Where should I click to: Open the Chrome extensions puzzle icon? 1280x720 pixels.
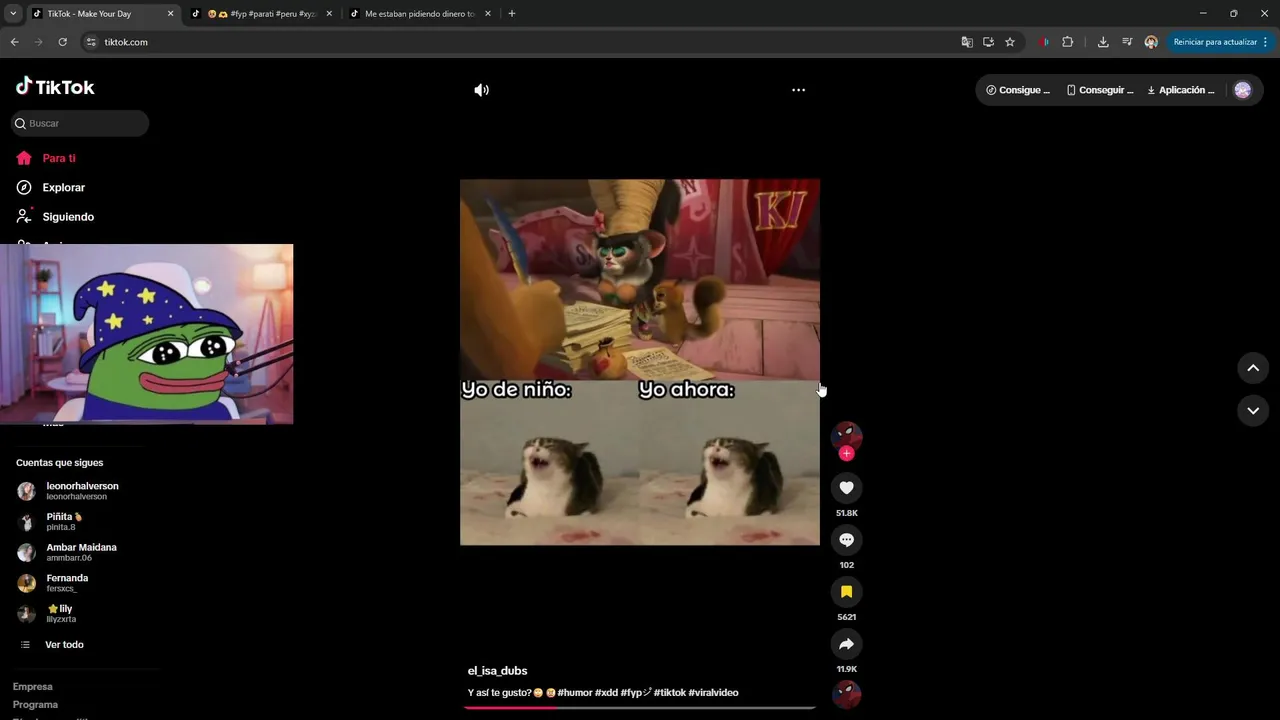coord(1067,42)
